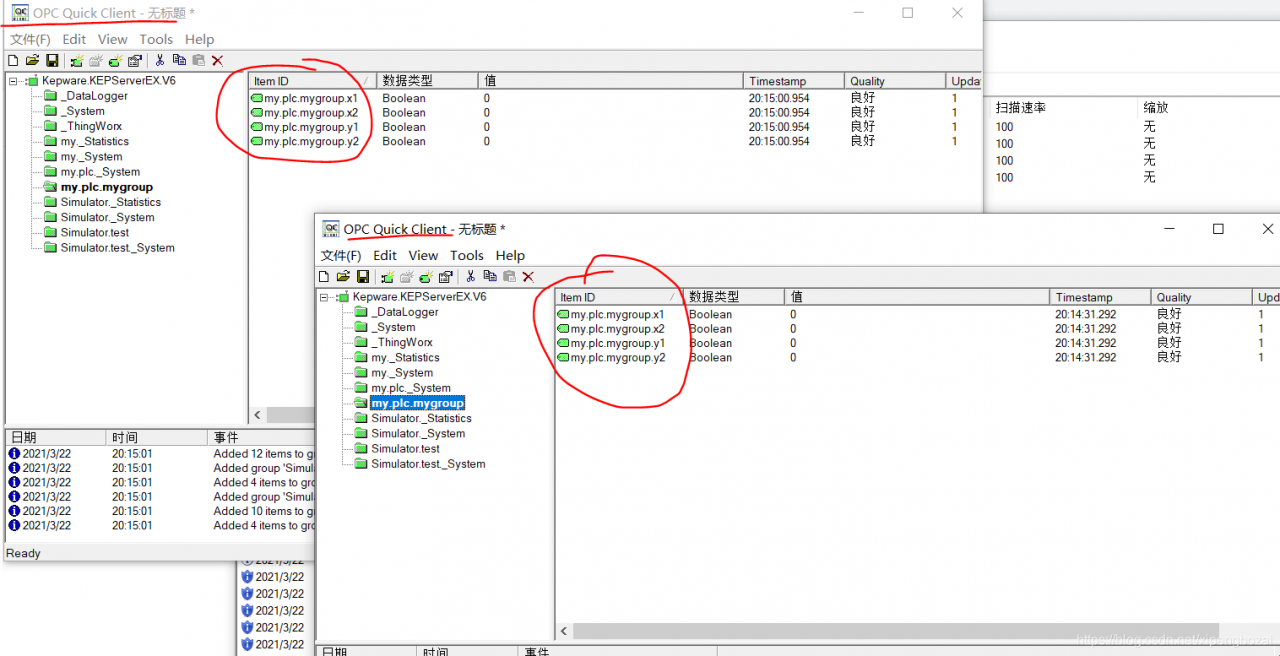Image resolution: width=1280 pixels, height=656 pixels.
Task: Open View menu in front window
Action: point(423,256)
